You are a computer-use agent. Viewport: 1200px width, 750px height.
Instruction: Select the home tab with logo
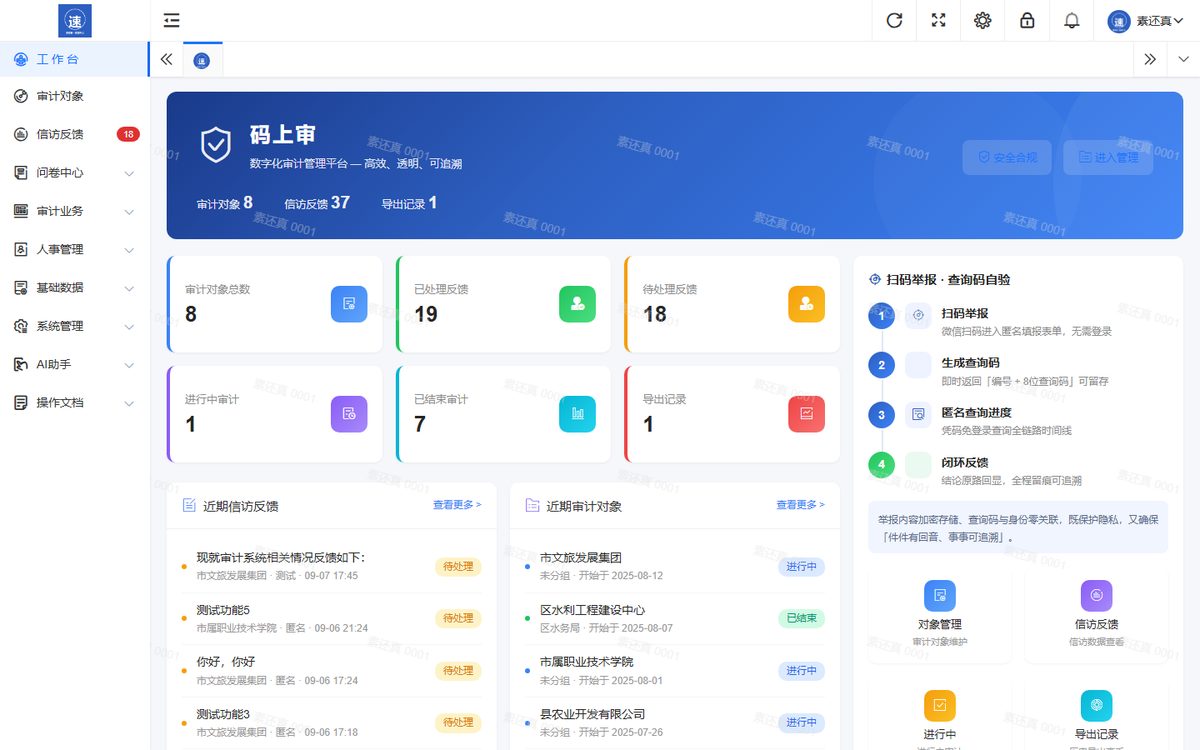pos(202,60)
